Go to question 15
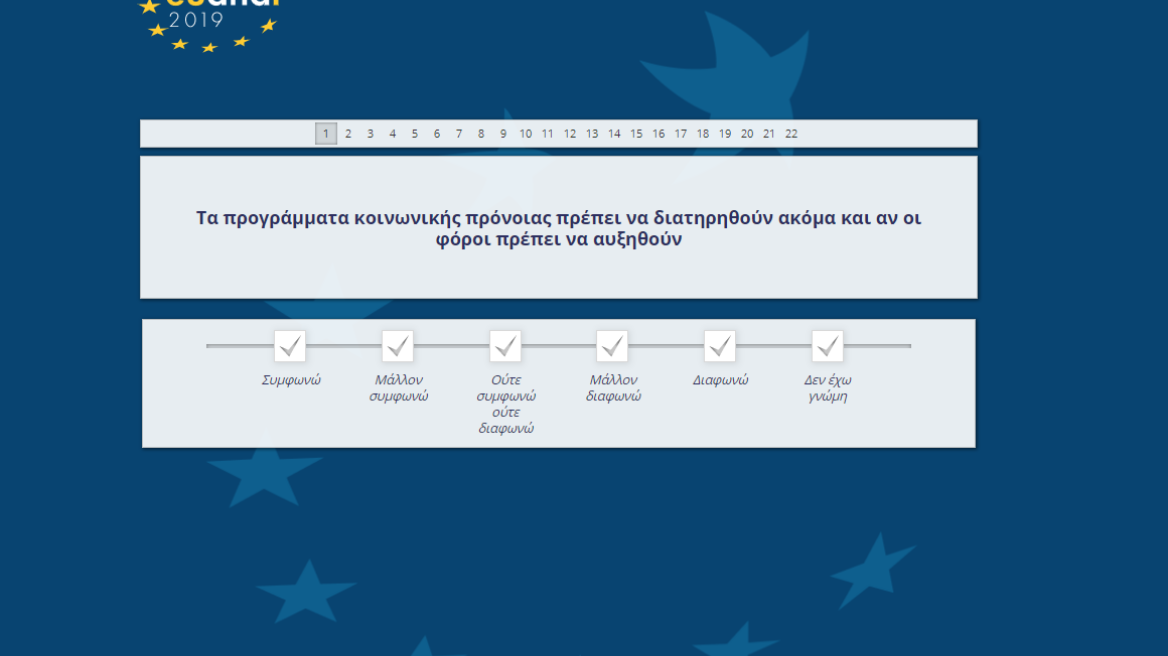Screen dimensions: 1168x656 (x=635, y=133)
